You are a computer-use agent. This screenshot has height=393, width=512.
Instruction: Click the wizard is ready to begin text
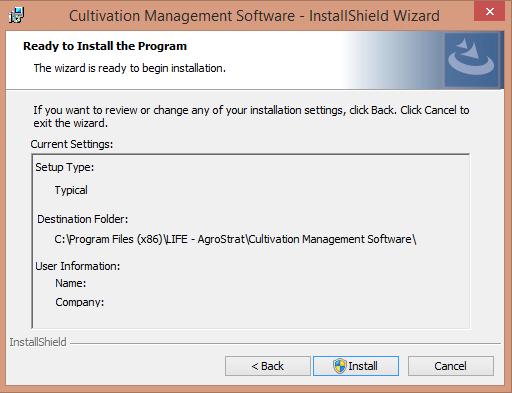pyautogui.click(x=130, y=68)
